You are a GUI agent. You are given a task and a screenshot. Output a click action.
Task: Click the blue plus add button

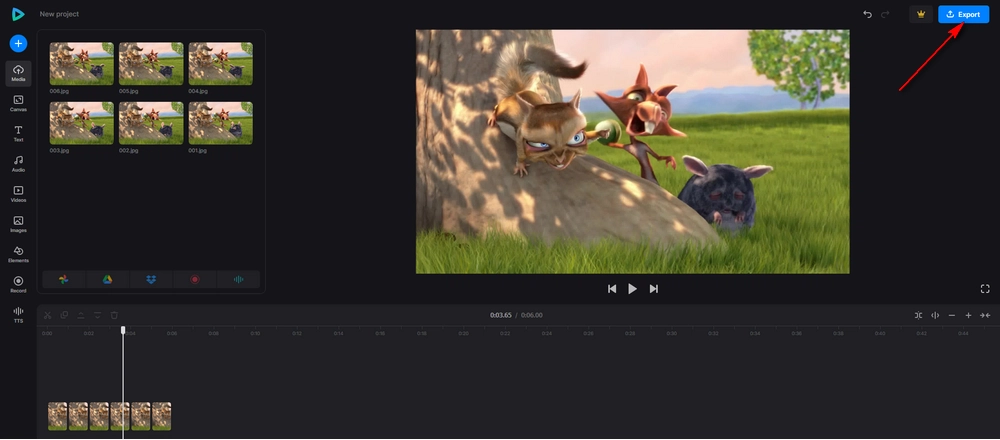coord(18,43)
